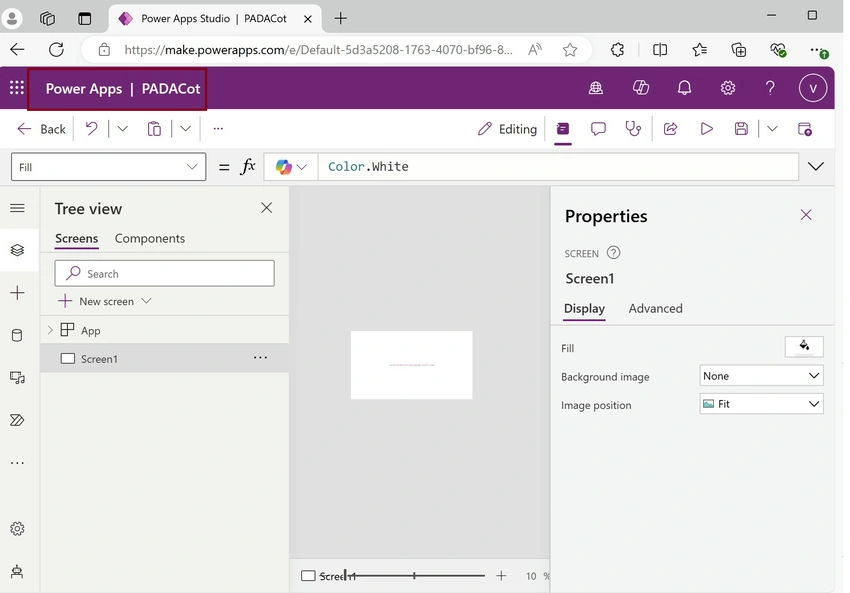The height and width of the screenshot is (593, 850).
Task: Open the environment icon in the header
Action: (x=596, y=88)
